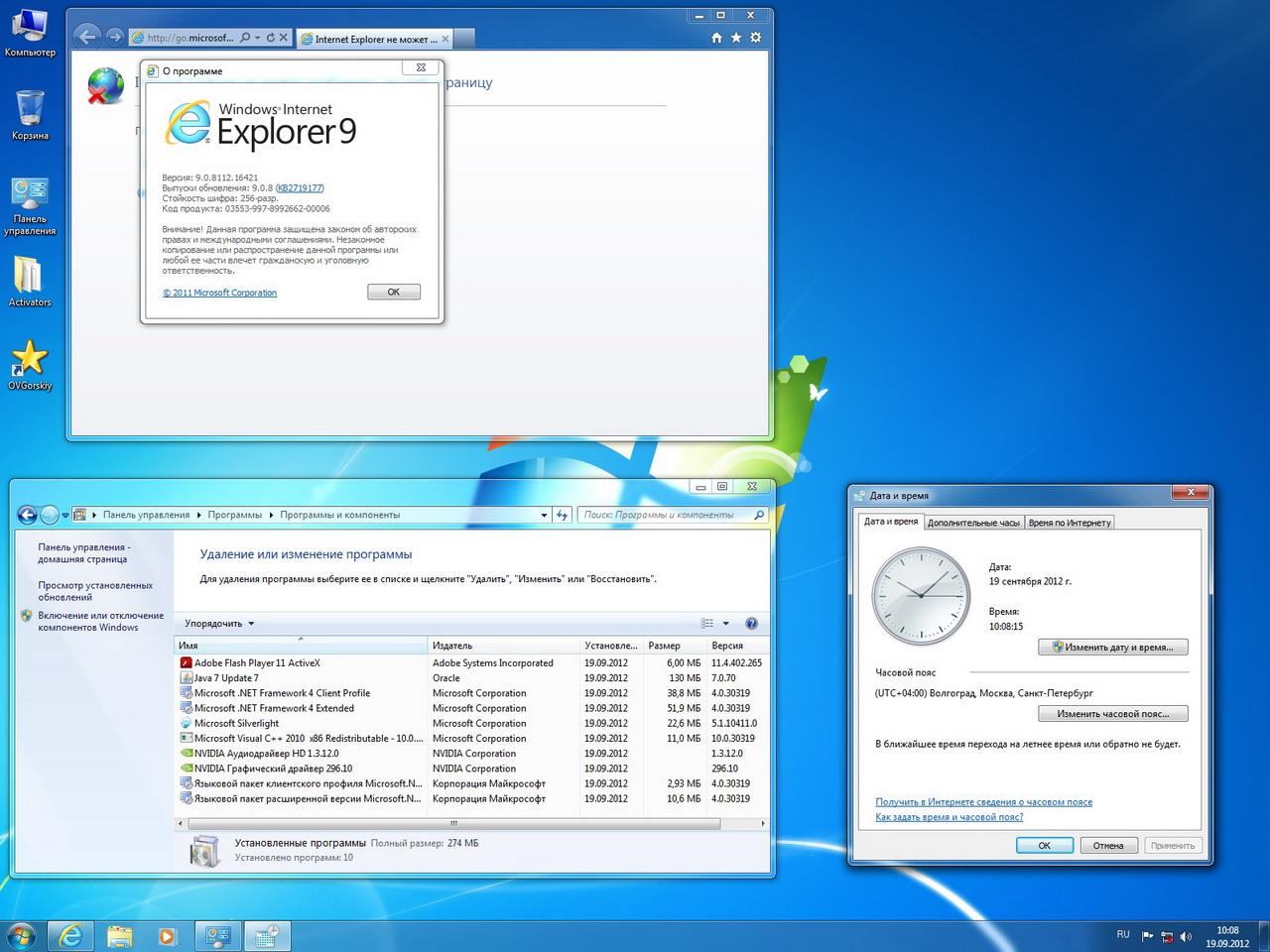1270x952 pixels.
Task: Open the recent pages dropdown in Control Panel
Action: 65,515
